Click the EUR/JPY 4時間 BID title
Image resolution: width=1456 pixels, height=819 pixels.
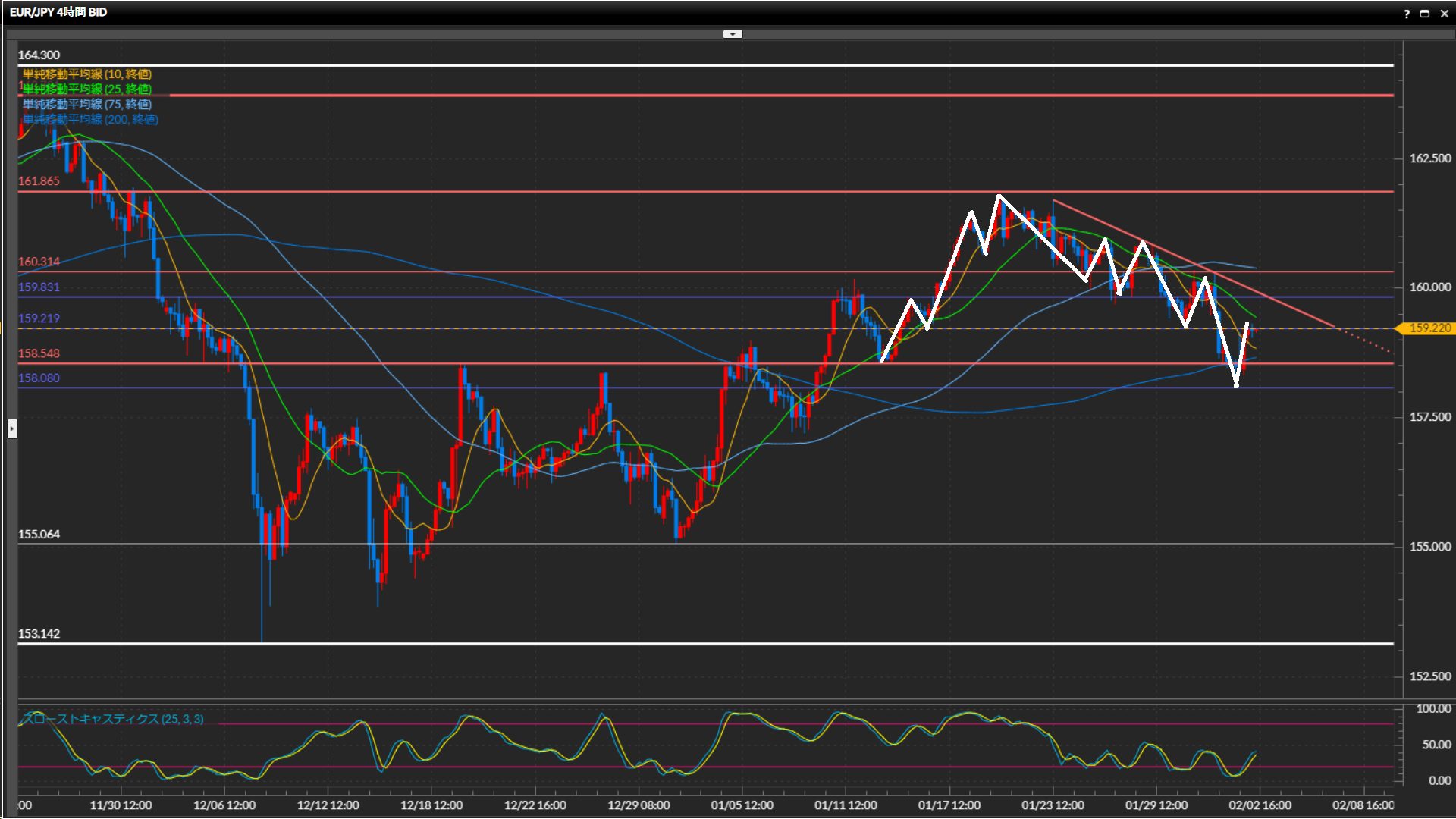coord(58,12)
